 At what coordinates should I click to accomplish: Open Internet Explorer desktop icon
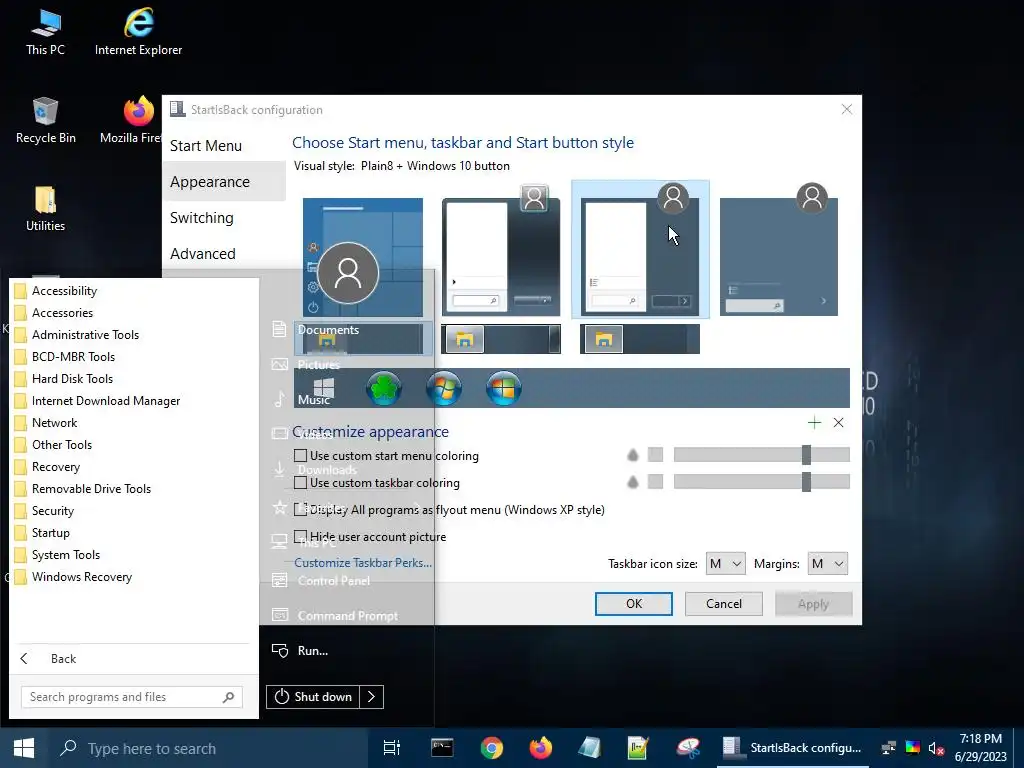tap(138, 32)
